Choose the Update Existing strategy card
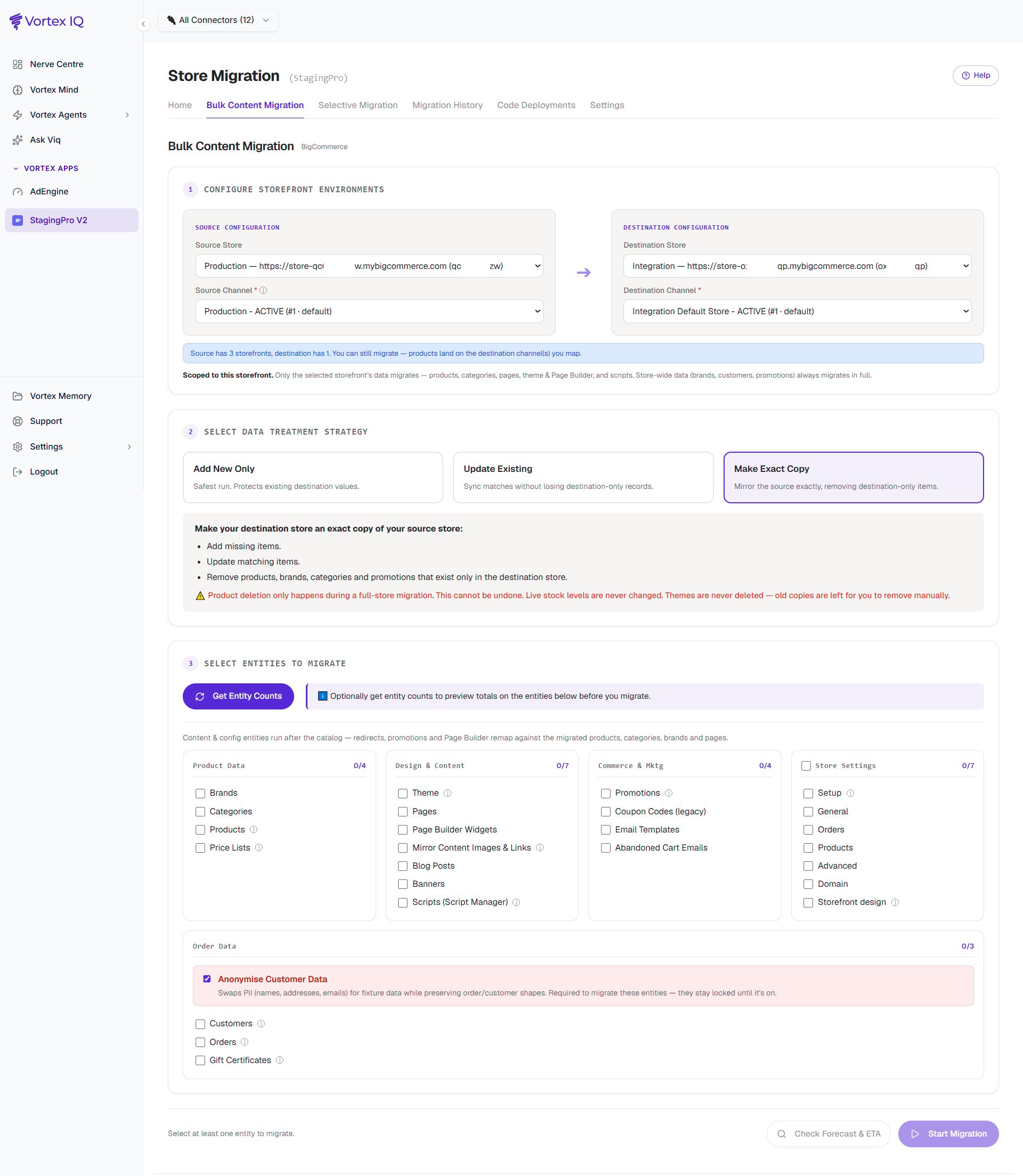1023x1176 pixels. point(583,478)
